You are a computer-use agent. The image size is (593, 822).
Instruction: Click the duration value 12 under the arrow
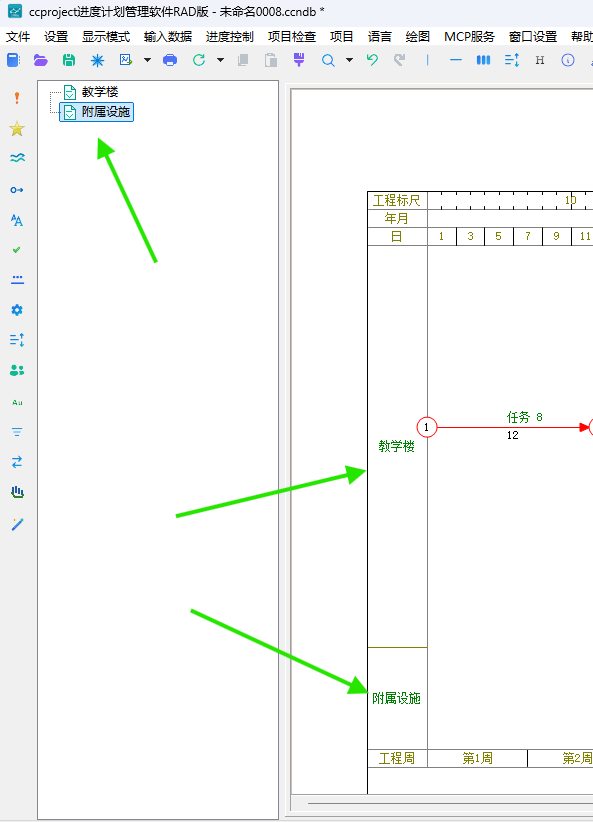[x=512, y=435]
